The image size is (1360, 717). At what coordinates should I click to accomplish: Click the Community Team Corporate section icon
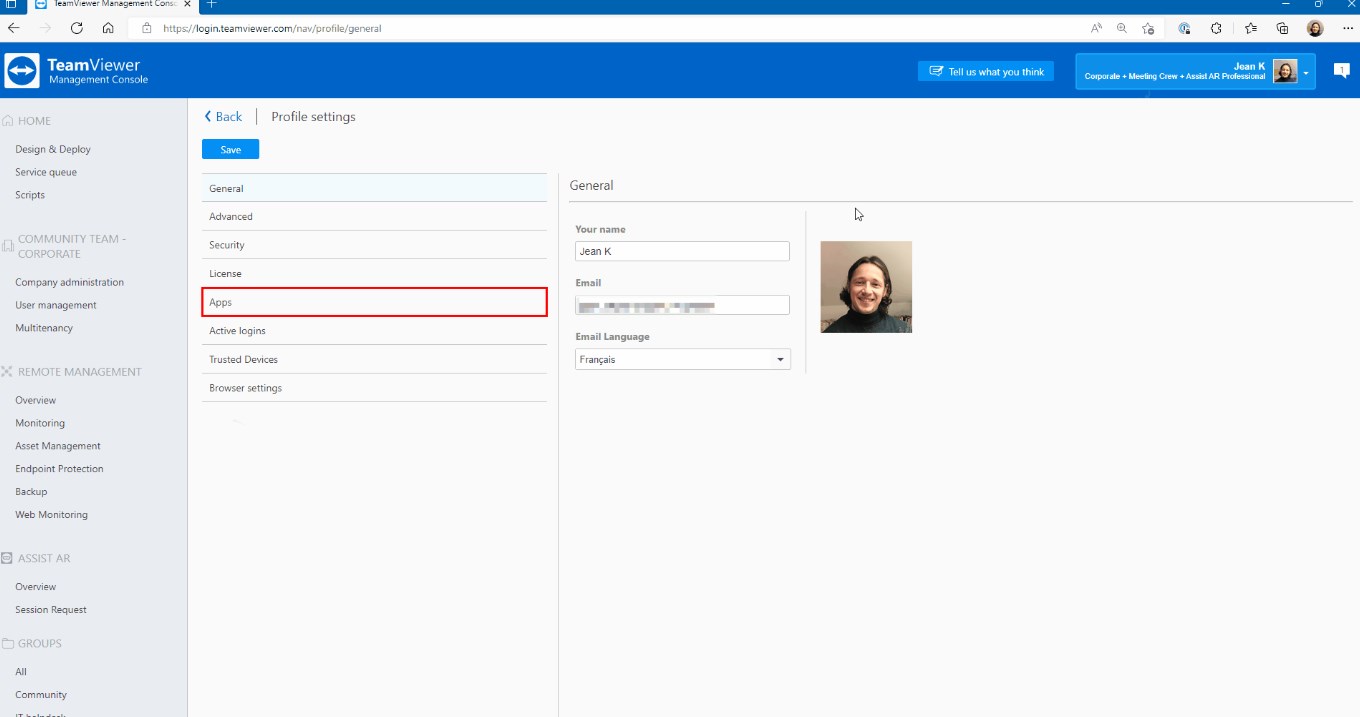[8, 246]
